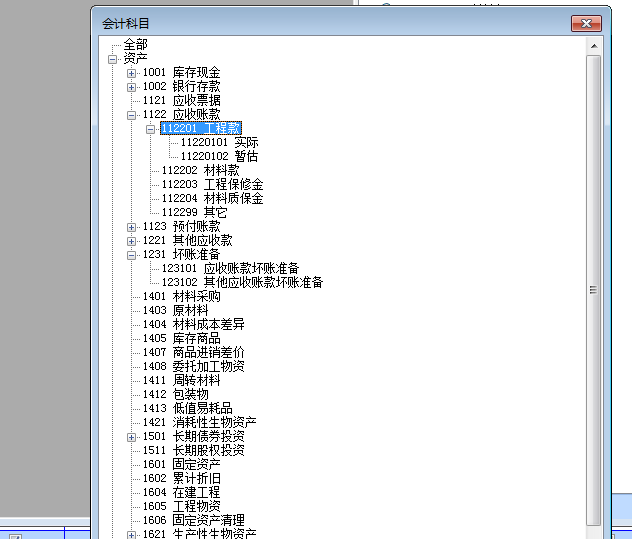Select account 1407 商品进销差价
The height and width of the screenshot is (539, 632).
pyautogui.click(x=193, y=352)
